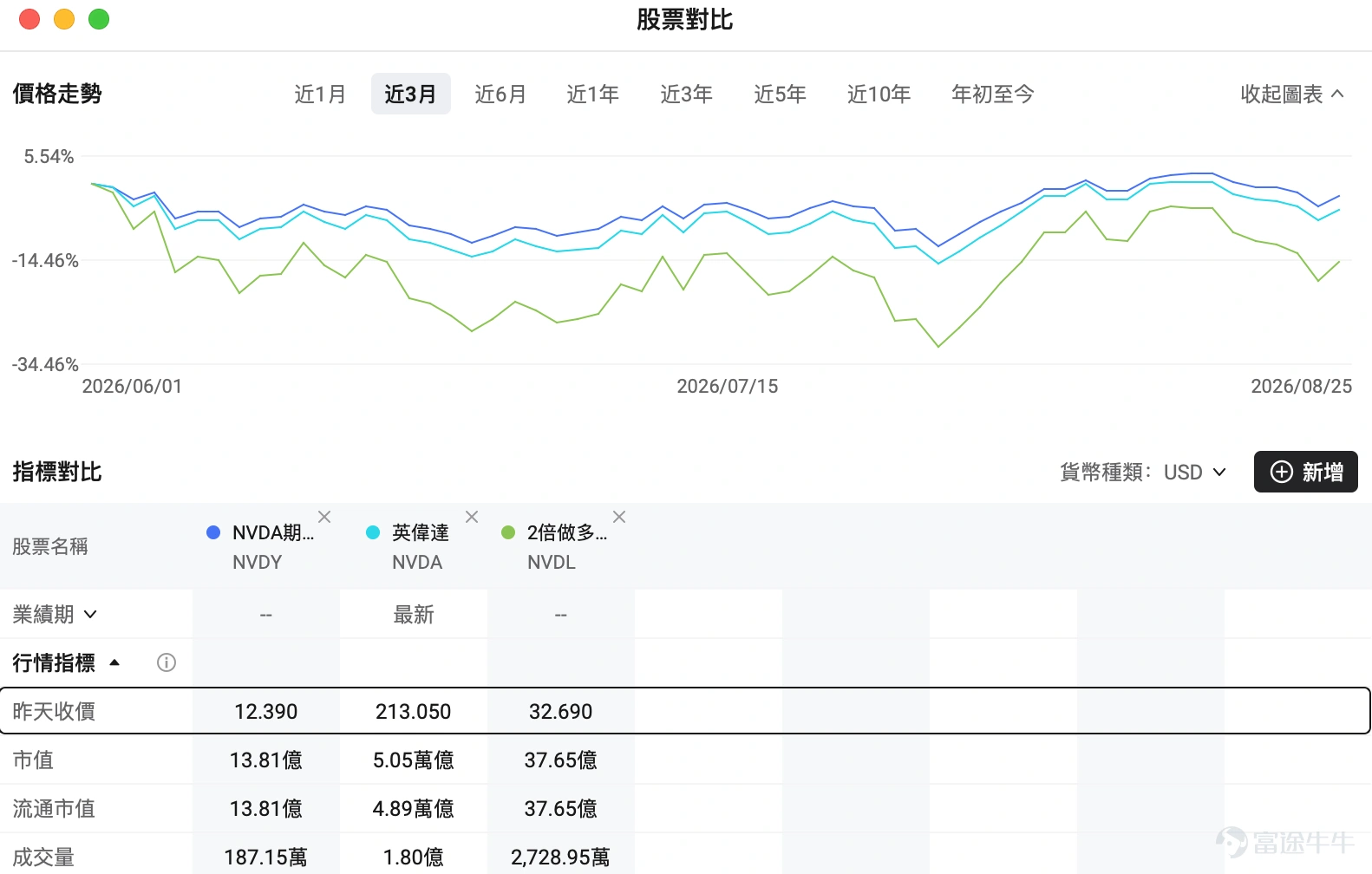Maximize the 股票對比 window

pos(99,19)
